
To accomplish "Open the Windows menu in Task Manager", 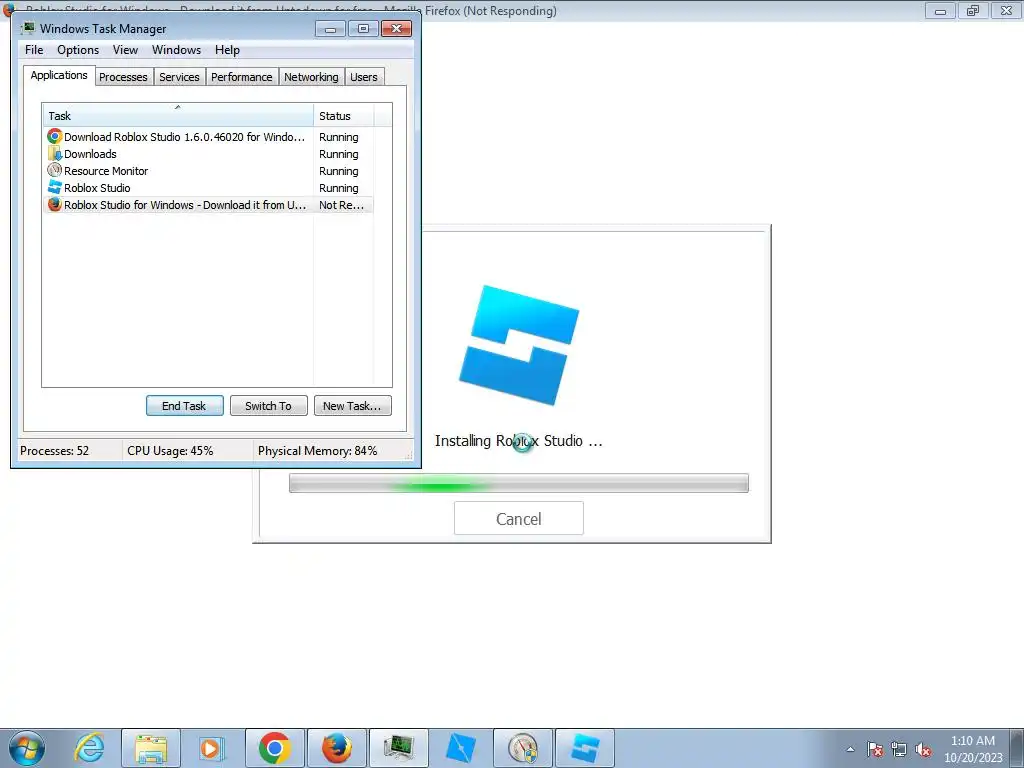I will [x=176, y=50].
